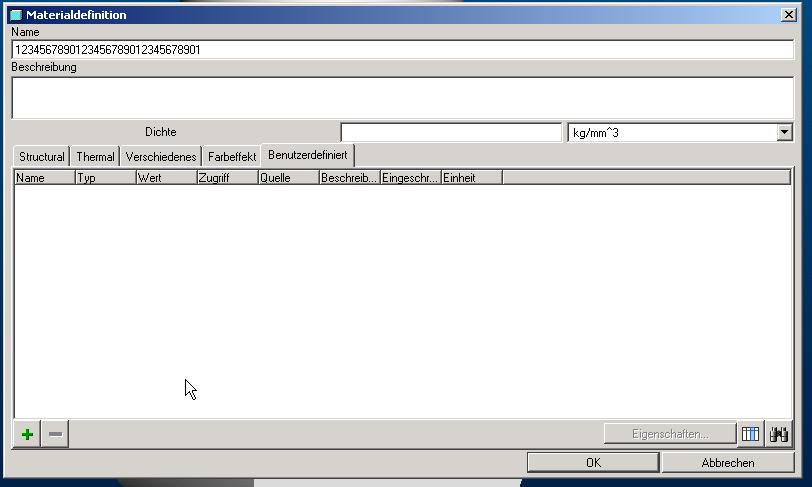Open the kg/mm^3 density unit dropdown

pos(785,133)
